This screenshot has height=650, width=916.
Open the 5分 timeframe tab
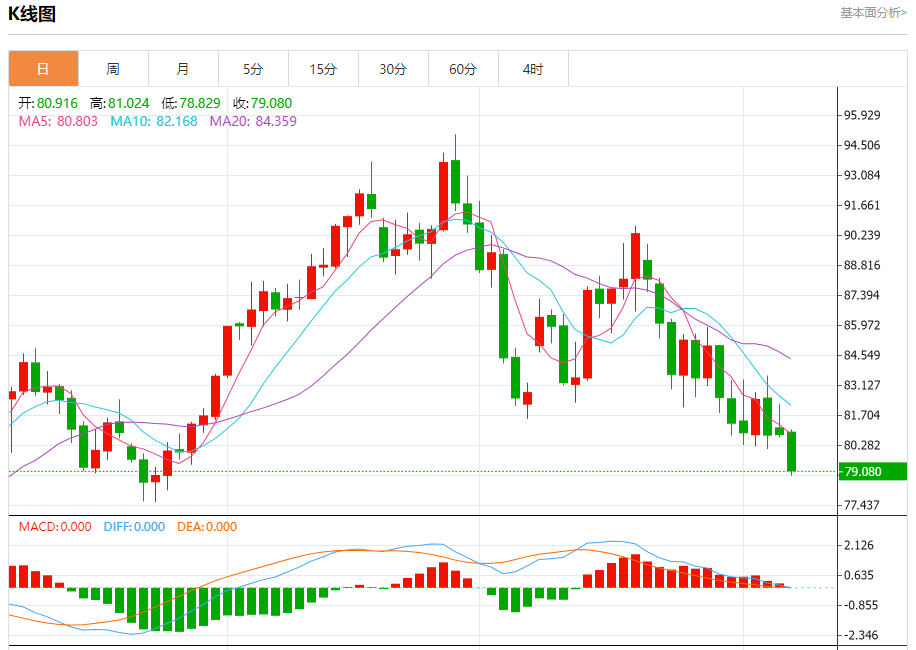click(254, 69)
